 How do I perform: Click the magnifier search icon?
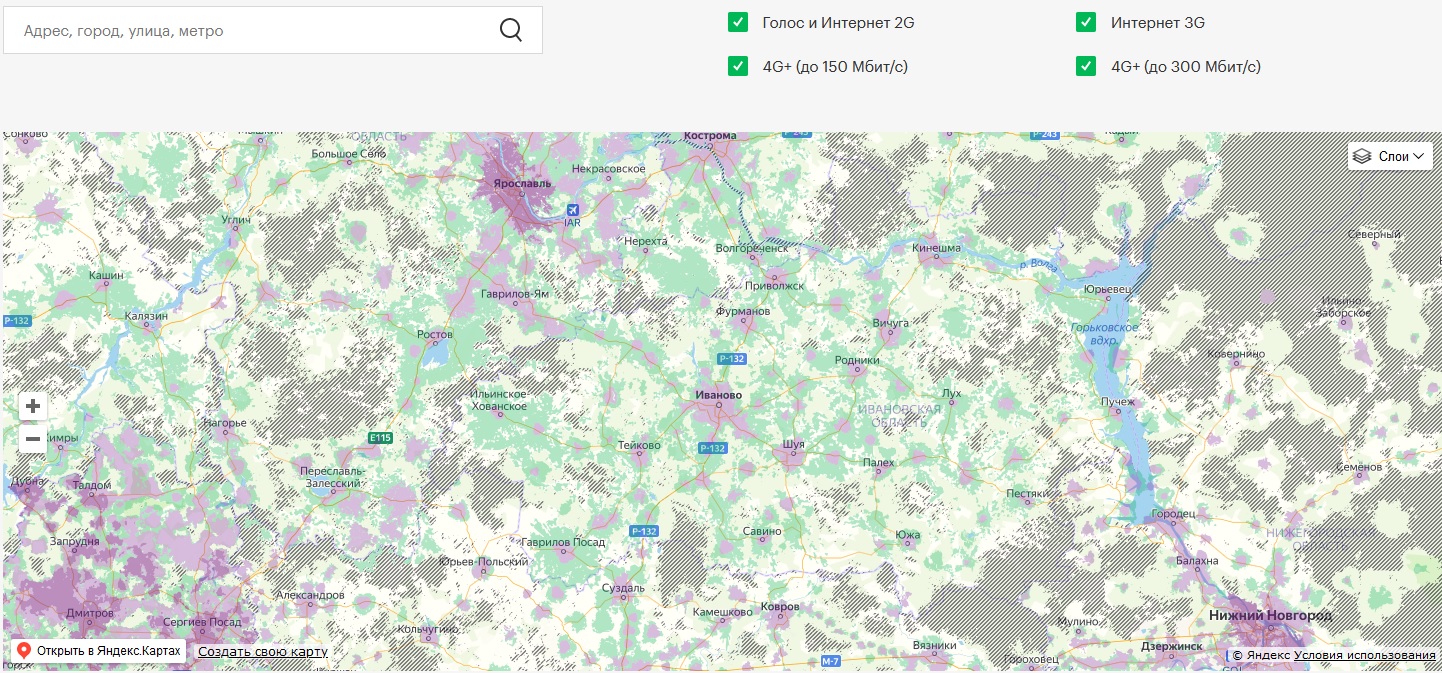[x=511, y=30]
